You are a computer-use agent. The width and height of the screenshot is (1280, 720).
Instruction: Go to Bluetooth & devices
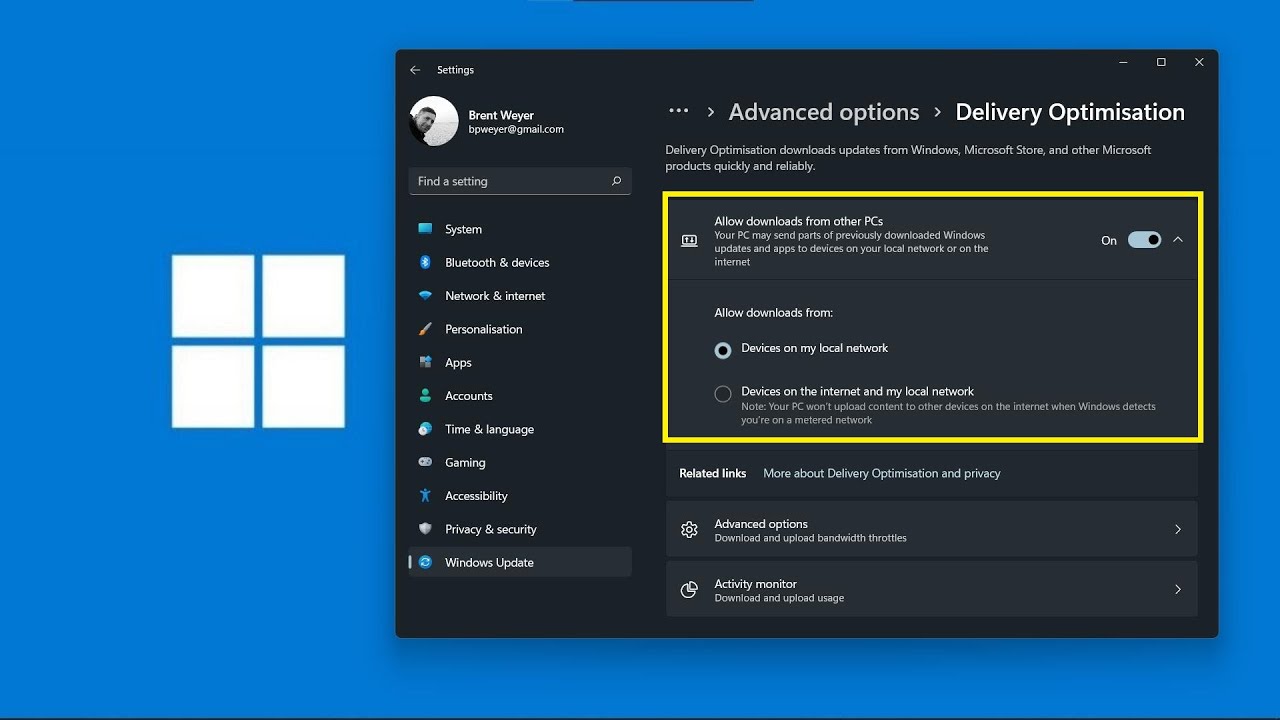pos(520,262)
